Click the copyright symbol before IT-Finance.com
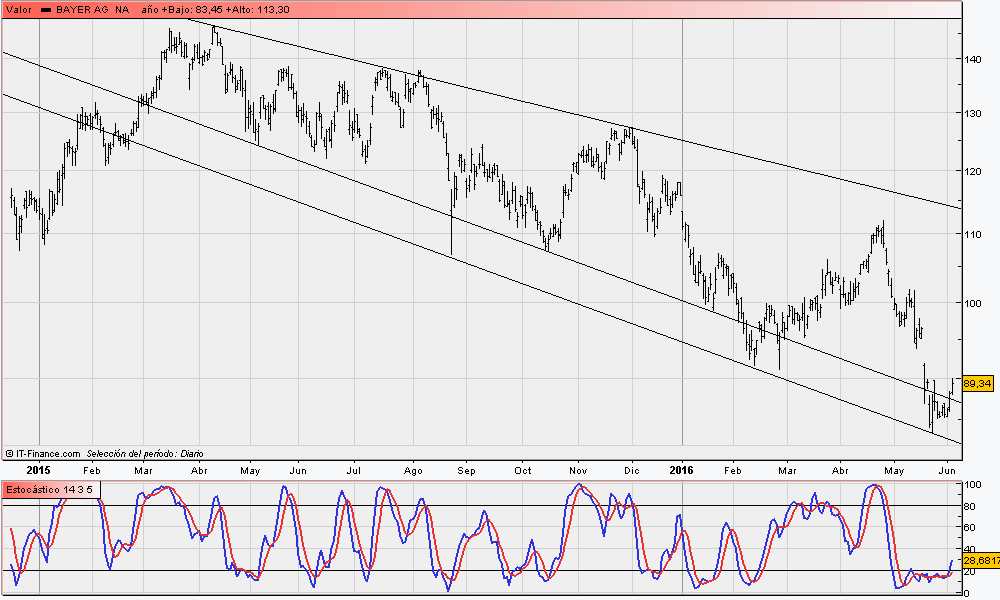This screenshot has width=1000, height=600. [9, 453]
